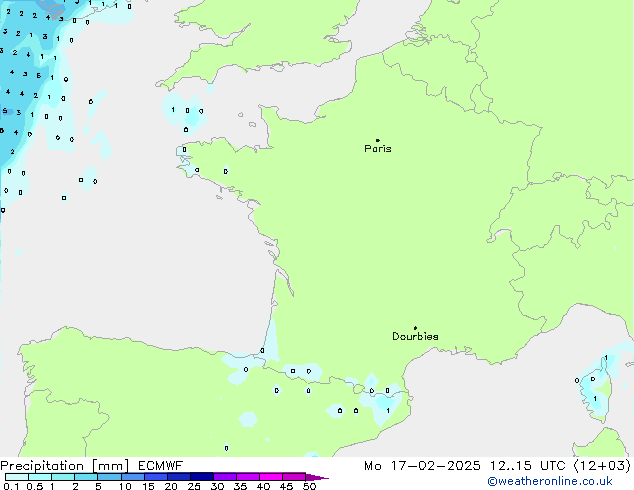Click the Paris city label

coord(378,149)
